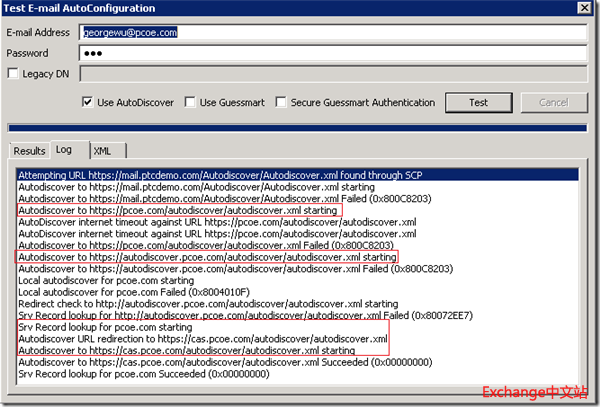
Task: Uncheck the Use AutoDiscover checkbox
Action: click(88, 102)
